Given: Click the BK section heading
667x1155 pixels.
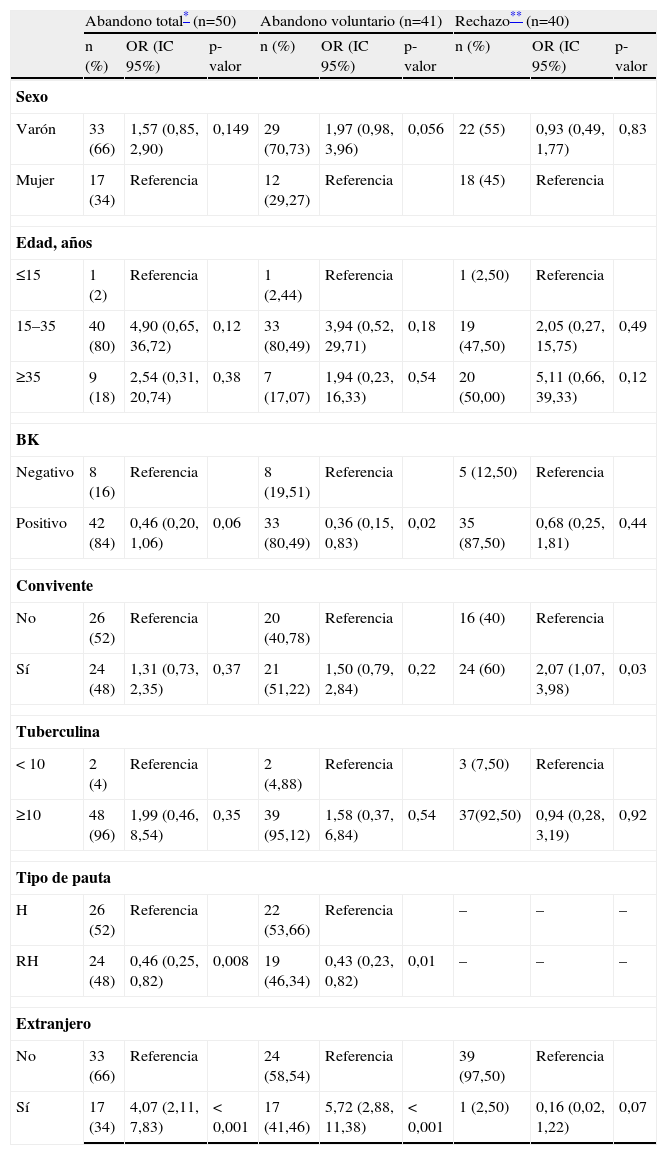Looking at the screenshot, I should click(x=27, y=440).
